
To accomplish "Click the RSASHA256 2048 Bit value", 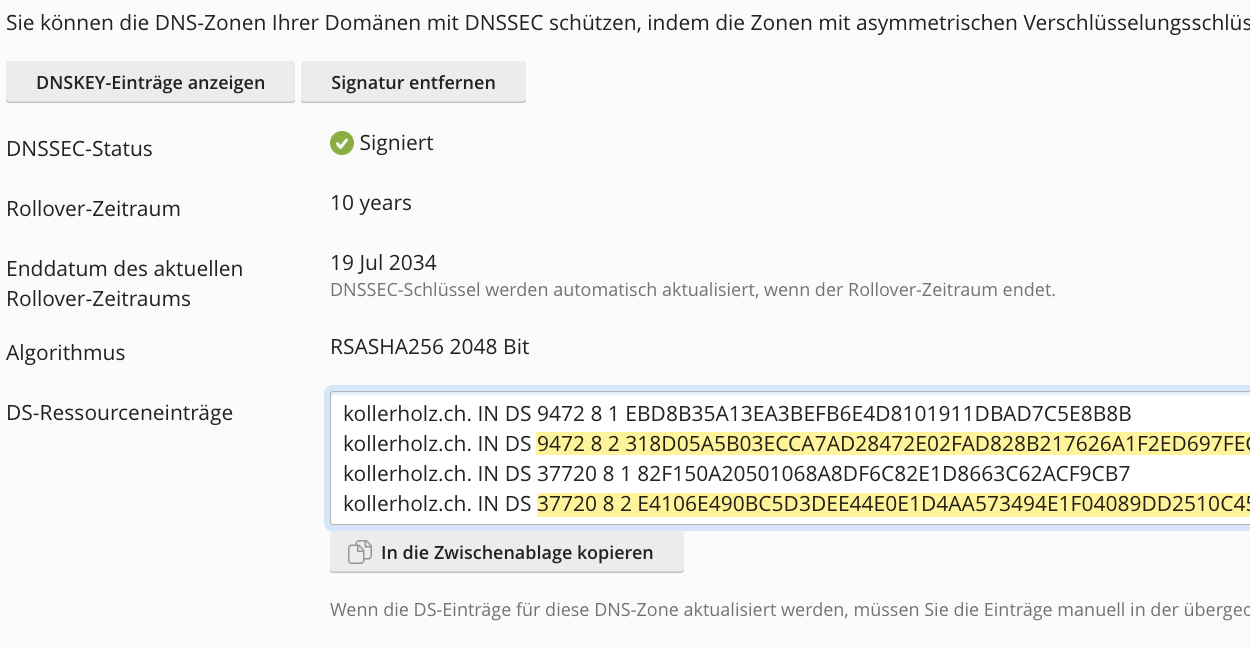I will tap(430, 347).
